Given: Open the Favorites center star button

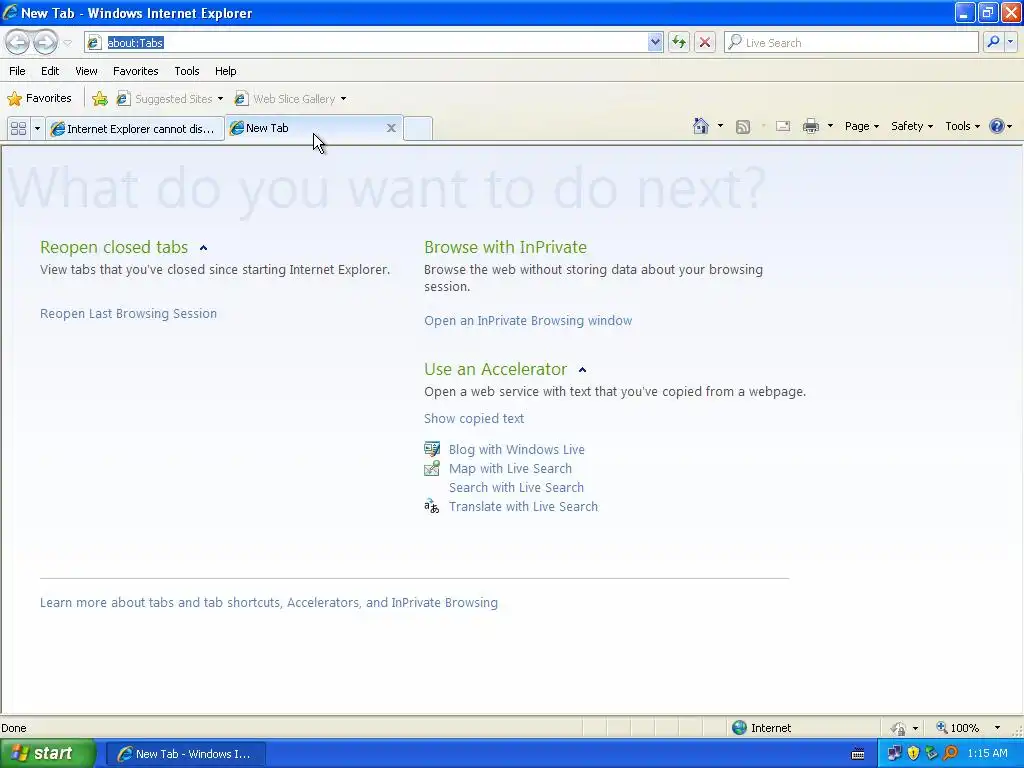Looking at the screenshot, I should click(x=39, y=99).
